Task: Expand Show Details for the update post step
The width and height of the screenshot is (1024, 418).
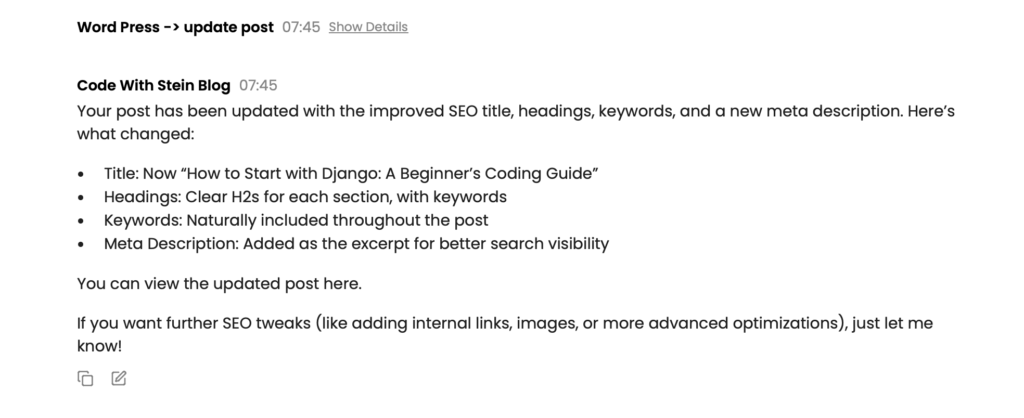Action: 368,27
